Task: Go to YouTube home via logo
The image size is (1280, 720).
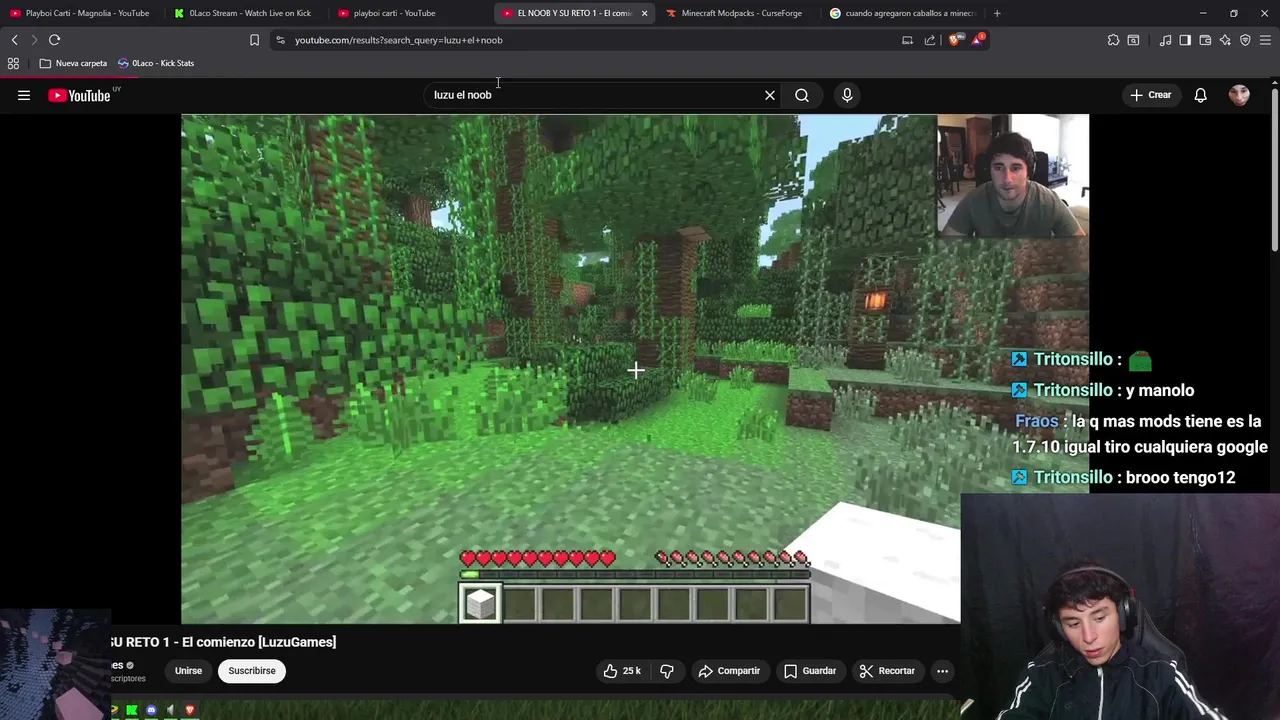Action: 79,95
